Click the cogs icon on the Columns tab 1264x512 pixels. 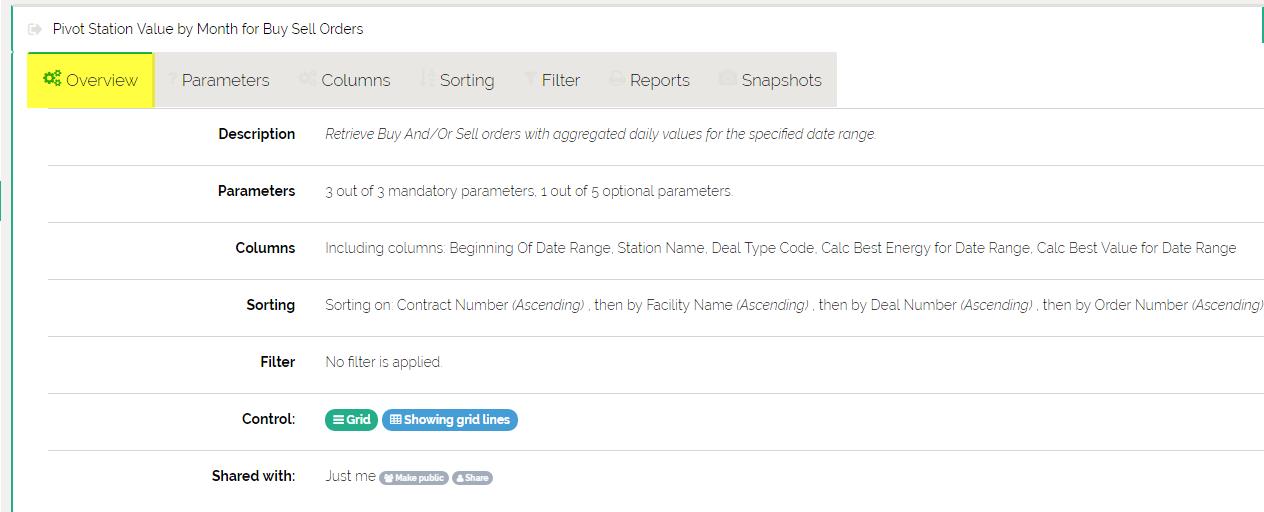click(307, 79)
